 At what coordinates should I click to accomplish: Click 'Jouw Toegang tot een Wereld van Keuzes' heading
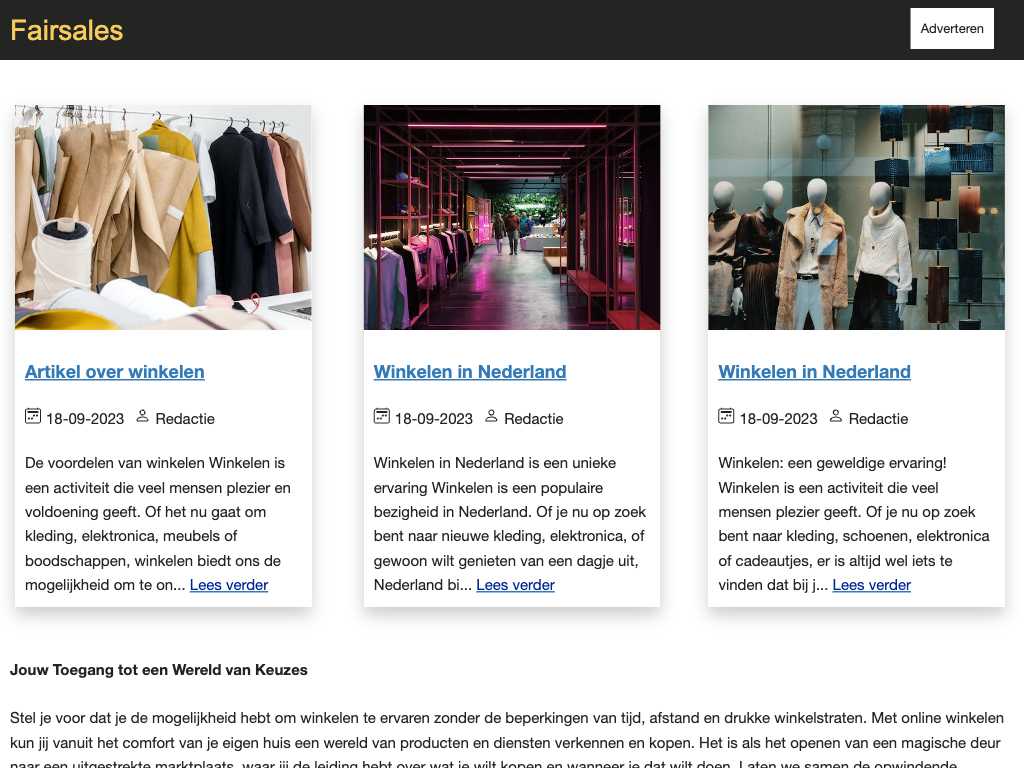tap(159, 670)
